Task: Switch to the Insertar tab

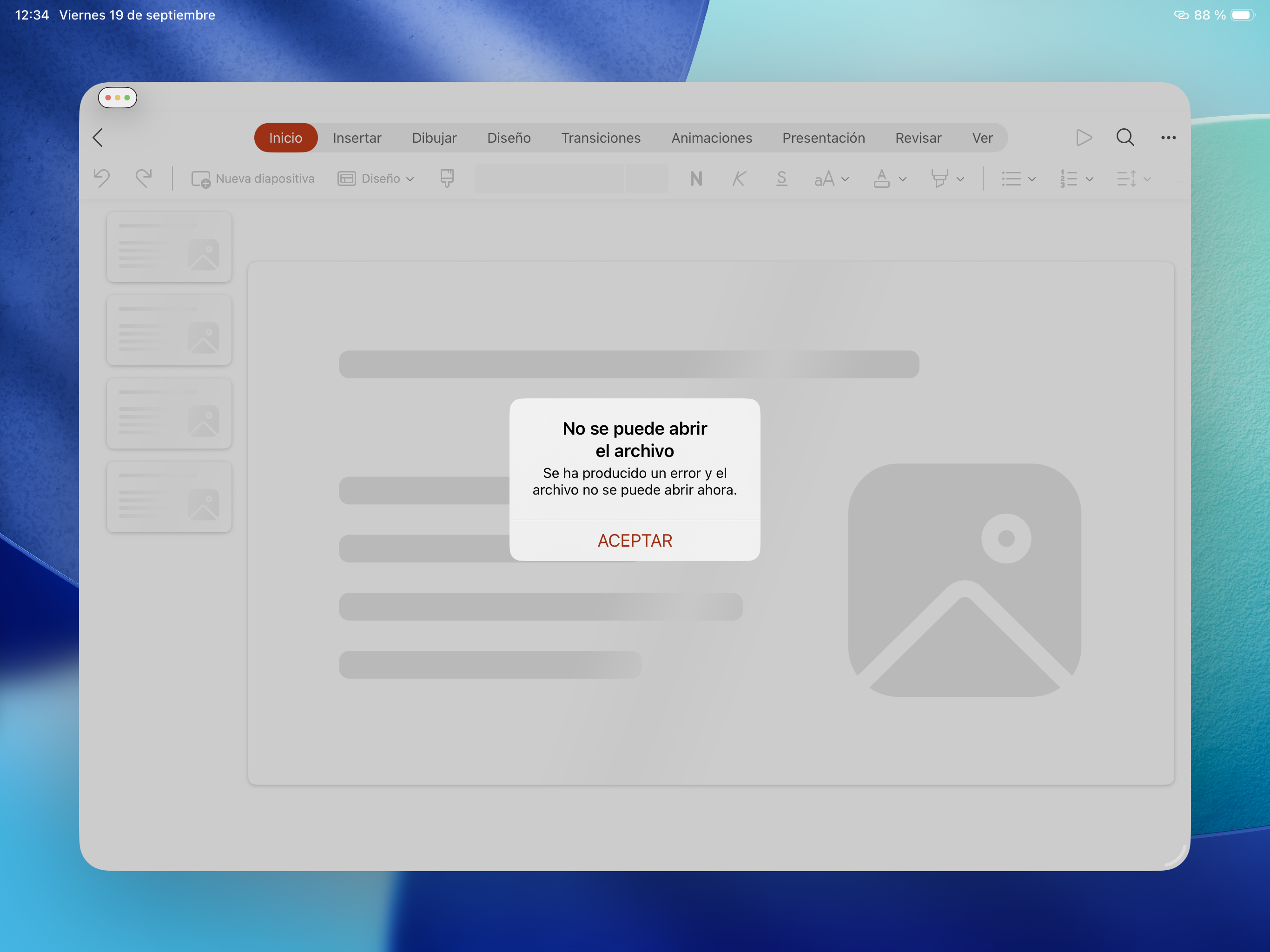Action: coord(357,138)
